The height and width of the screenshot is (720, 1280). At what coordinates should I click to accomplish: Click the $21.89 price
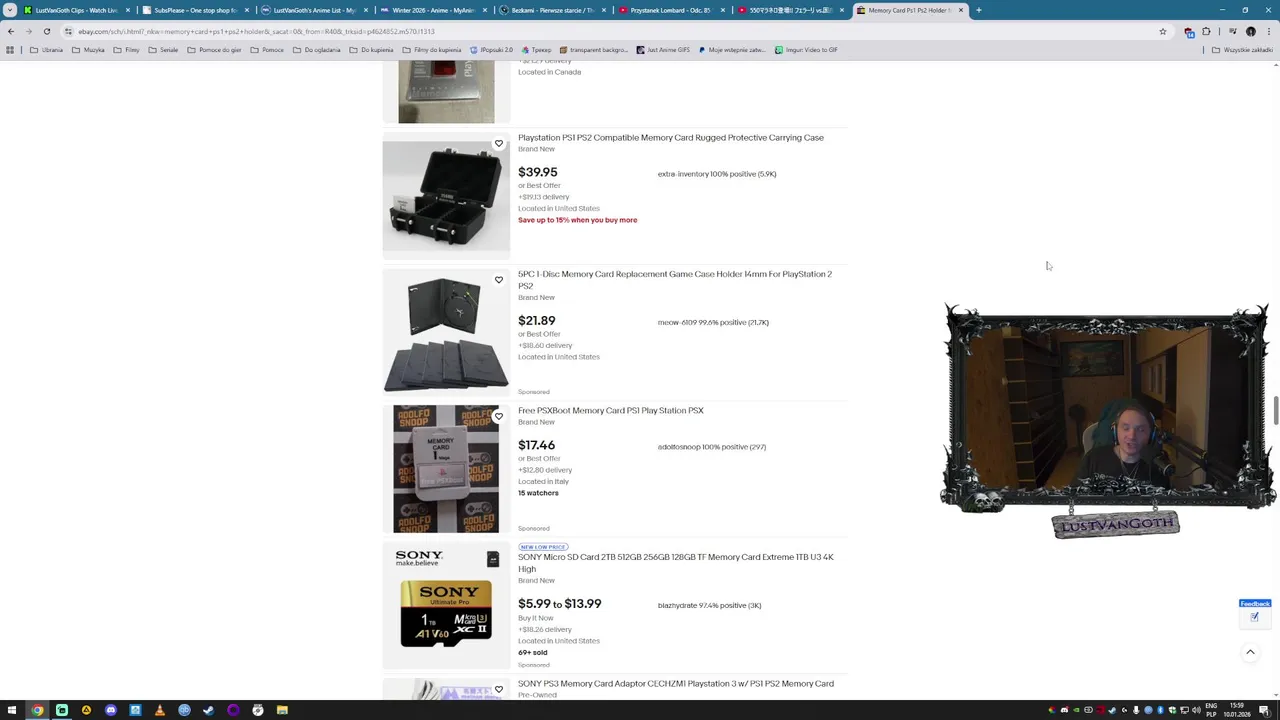coord(537,321)
